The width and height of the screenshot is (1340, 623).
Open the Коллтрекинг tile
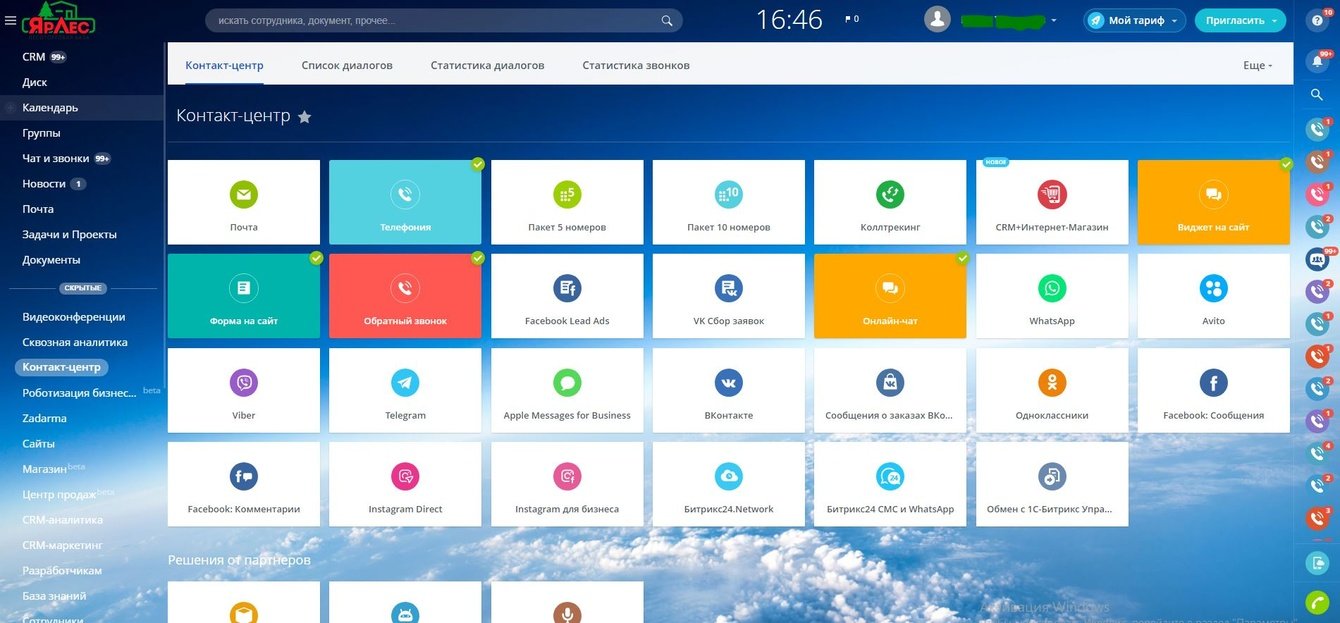[890, 202]
